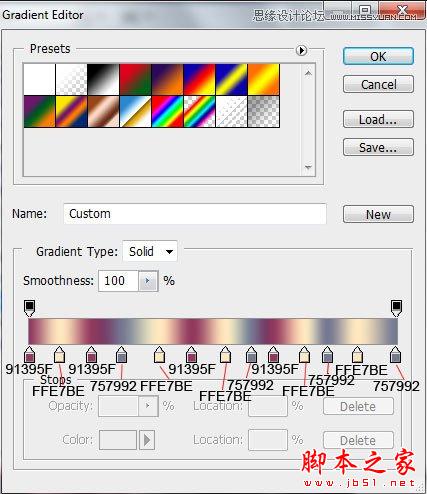Click the presets list scroll-down arrow

point(308,167)
